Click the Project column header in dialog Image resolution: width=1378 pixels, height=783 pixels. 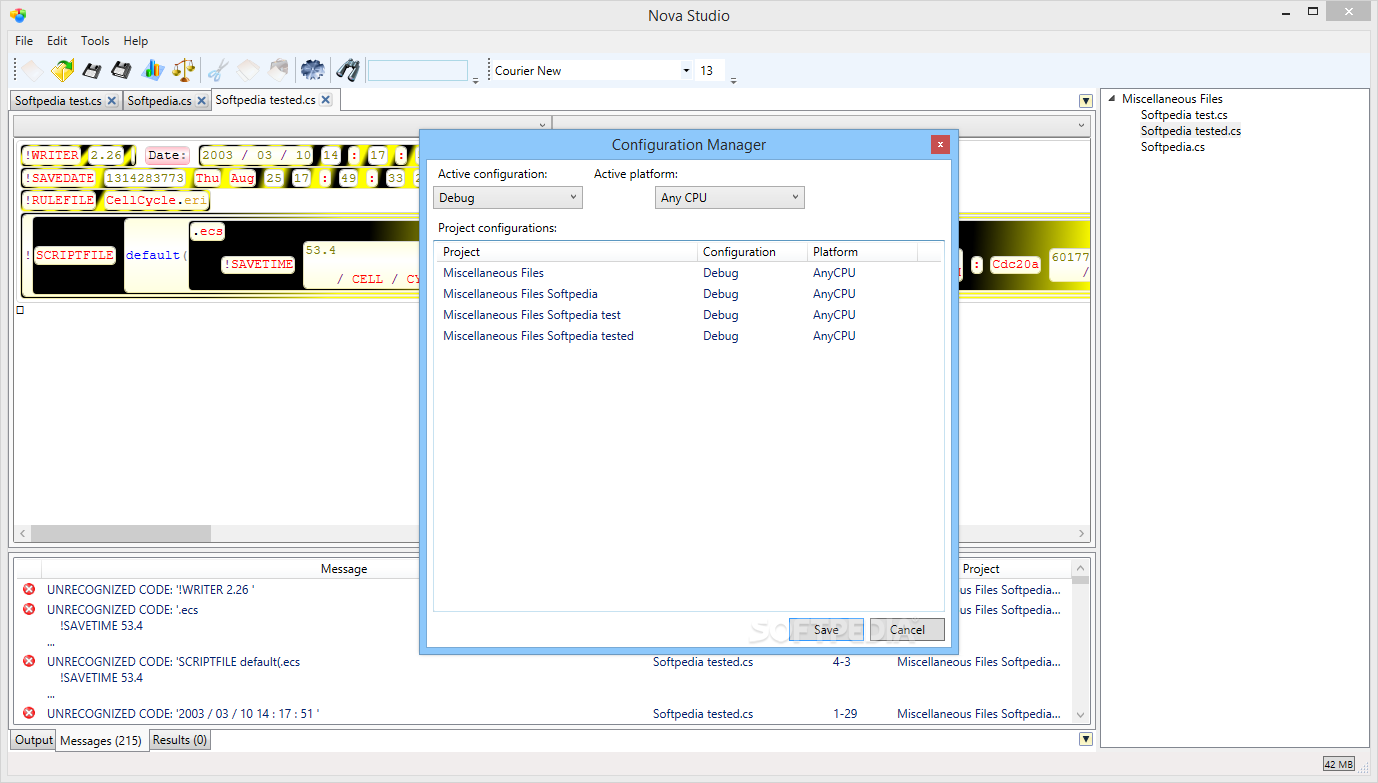click(567, 252)
